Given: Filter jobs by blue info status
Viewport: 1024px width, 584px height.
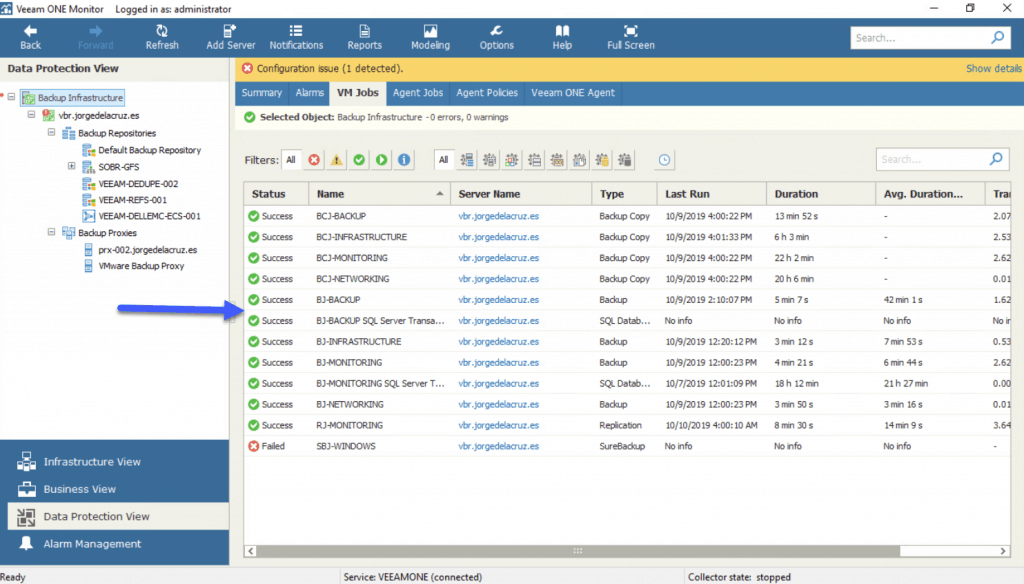Looking at the screenshot, I should (404, 160).
